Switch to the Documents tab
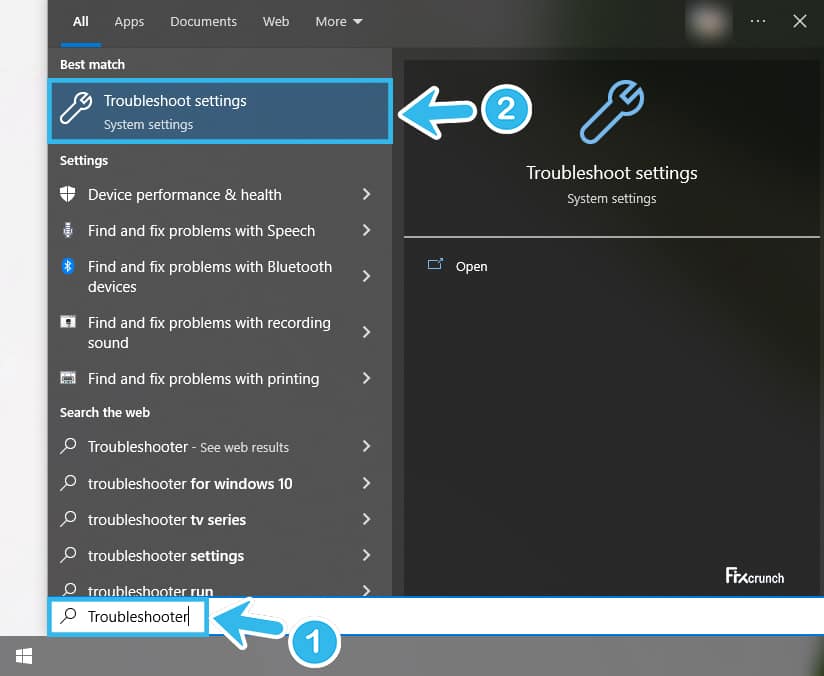This screenshot has width=824, height=676. pyautogui.click(x=203, y=22)
